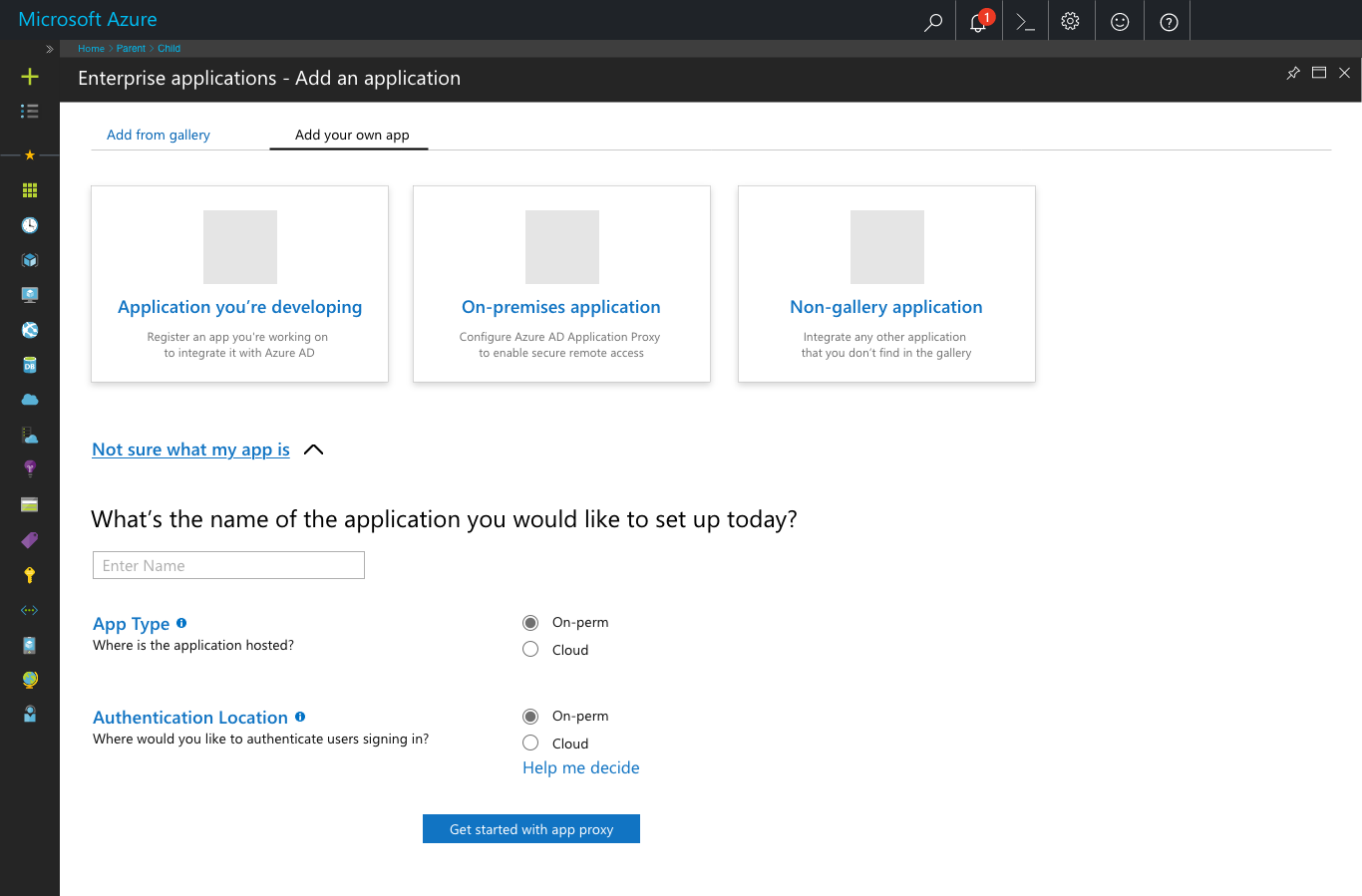The image size is (1362, 896).
Task: Click Home in the breadcrumb
Action: [x=91, y=48]
